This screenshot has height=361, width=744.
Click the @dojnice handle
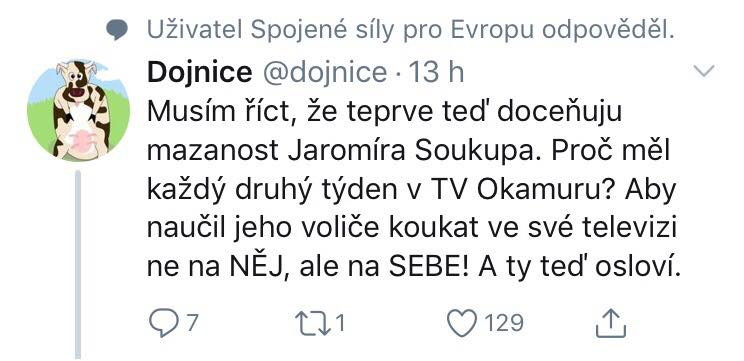pos(325,73)
